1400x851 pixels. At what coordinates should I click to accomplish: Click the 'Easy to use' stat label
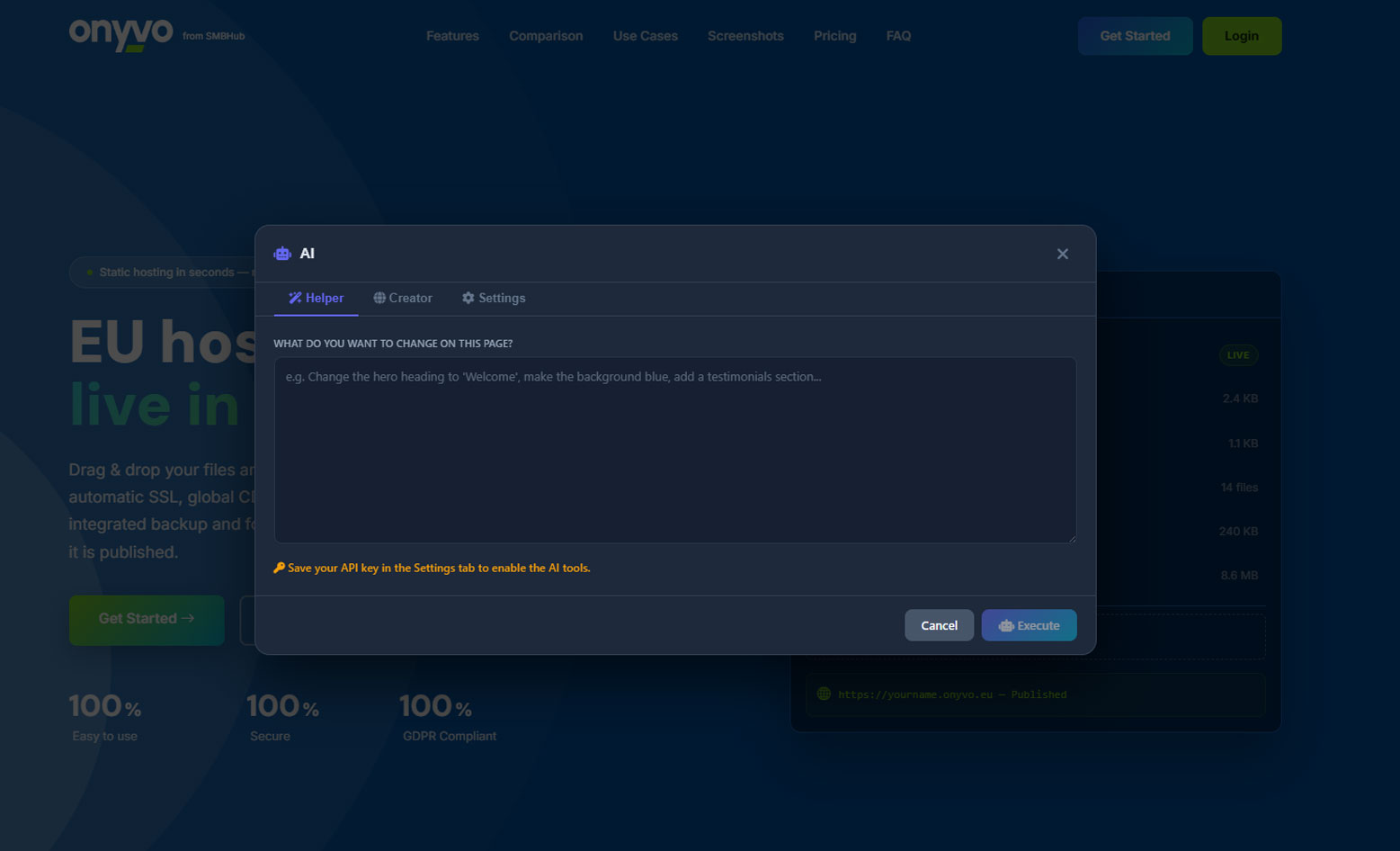105,736
